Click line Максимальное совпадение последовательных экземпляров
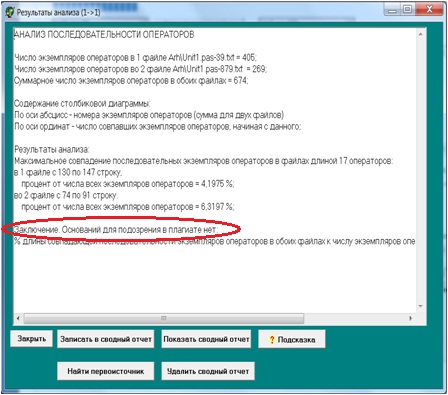The height and width of the screenshot is (395, 448). pyautogui.click(x=204, y=161)
